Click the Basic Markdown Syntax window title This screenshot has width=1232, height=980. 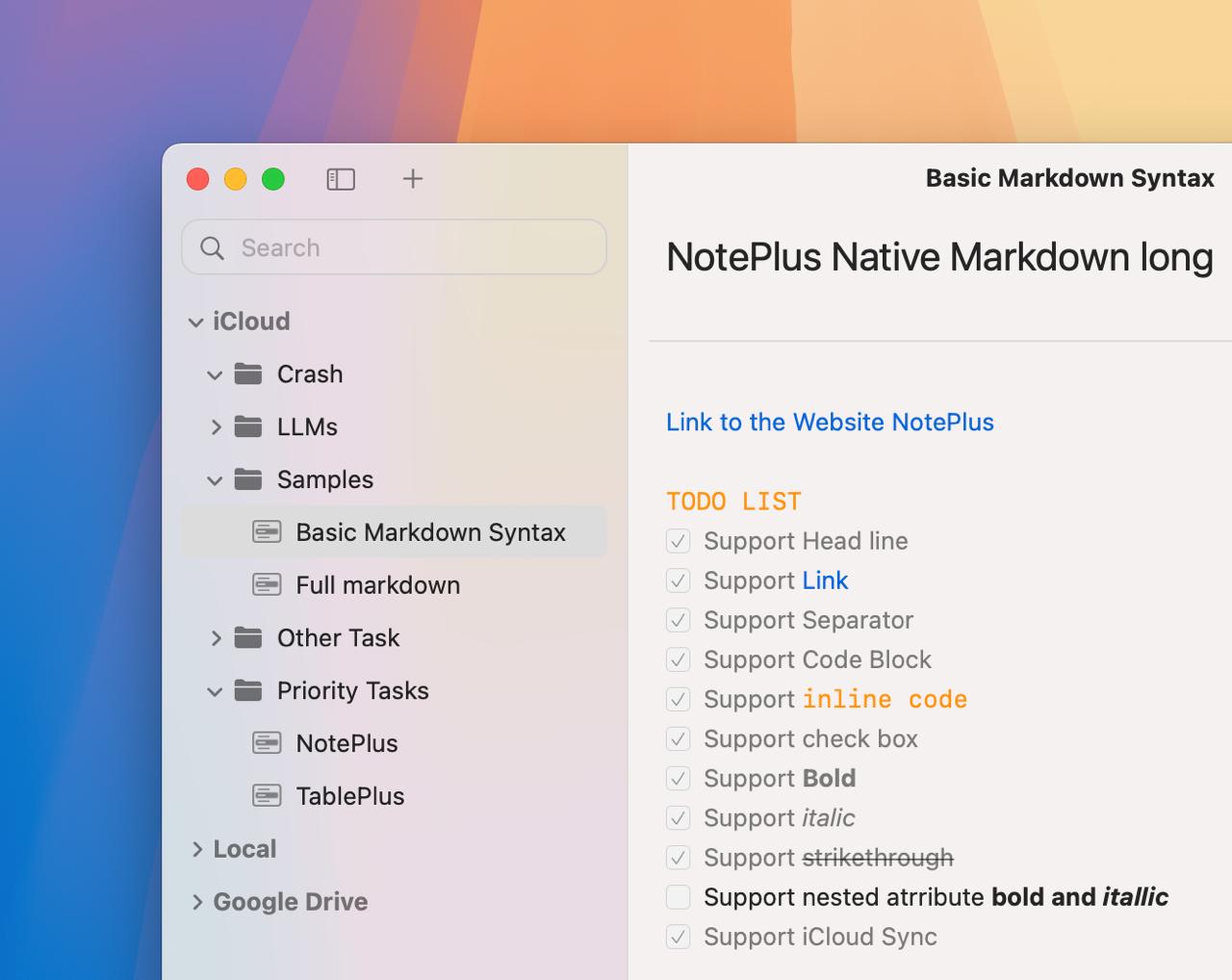[x=1069, y=178]
